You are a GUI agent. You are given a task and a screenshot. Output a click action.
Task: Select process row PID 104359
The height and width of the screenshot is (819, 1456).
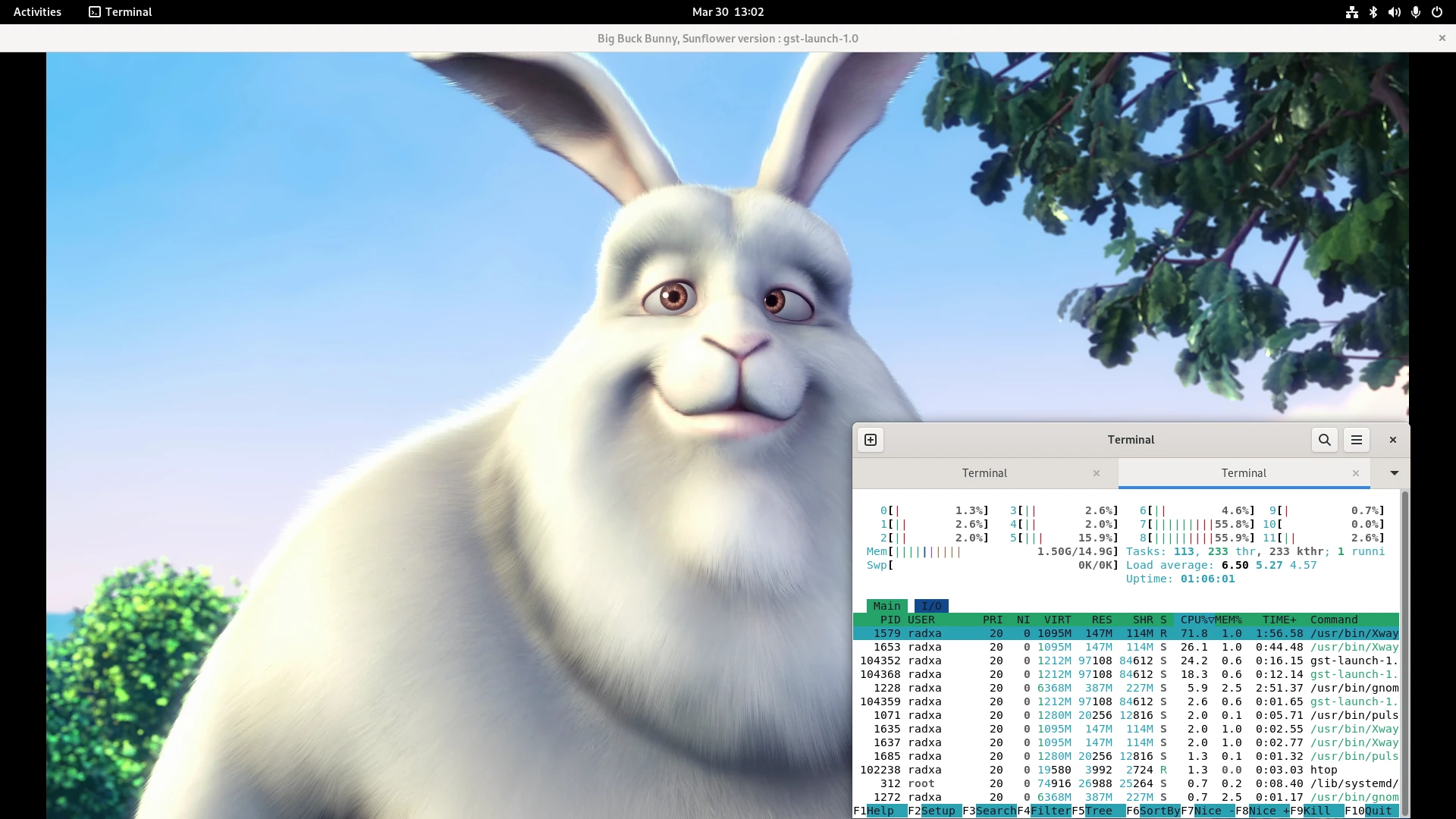1126,701
